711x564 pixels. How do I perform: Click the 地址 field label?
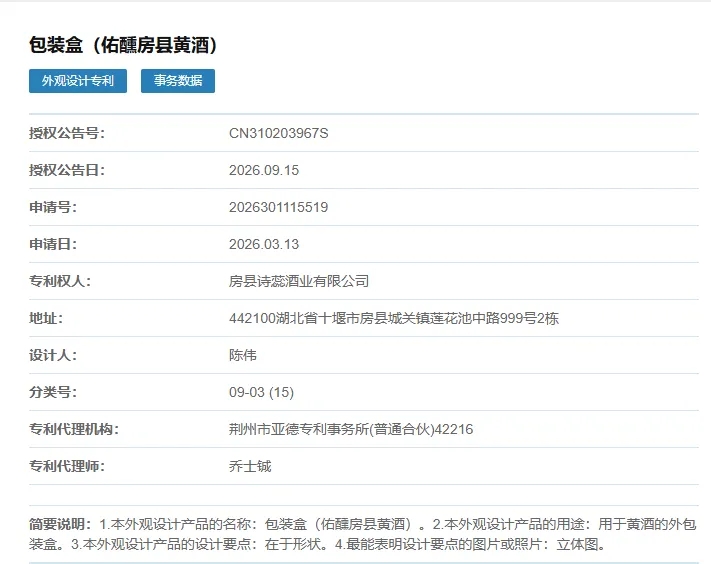point(46,318)
